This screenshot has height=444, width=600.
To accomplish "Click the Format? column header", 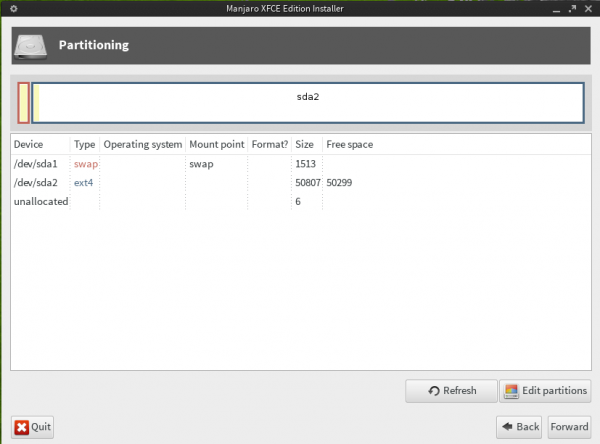I will click(269, 144).
